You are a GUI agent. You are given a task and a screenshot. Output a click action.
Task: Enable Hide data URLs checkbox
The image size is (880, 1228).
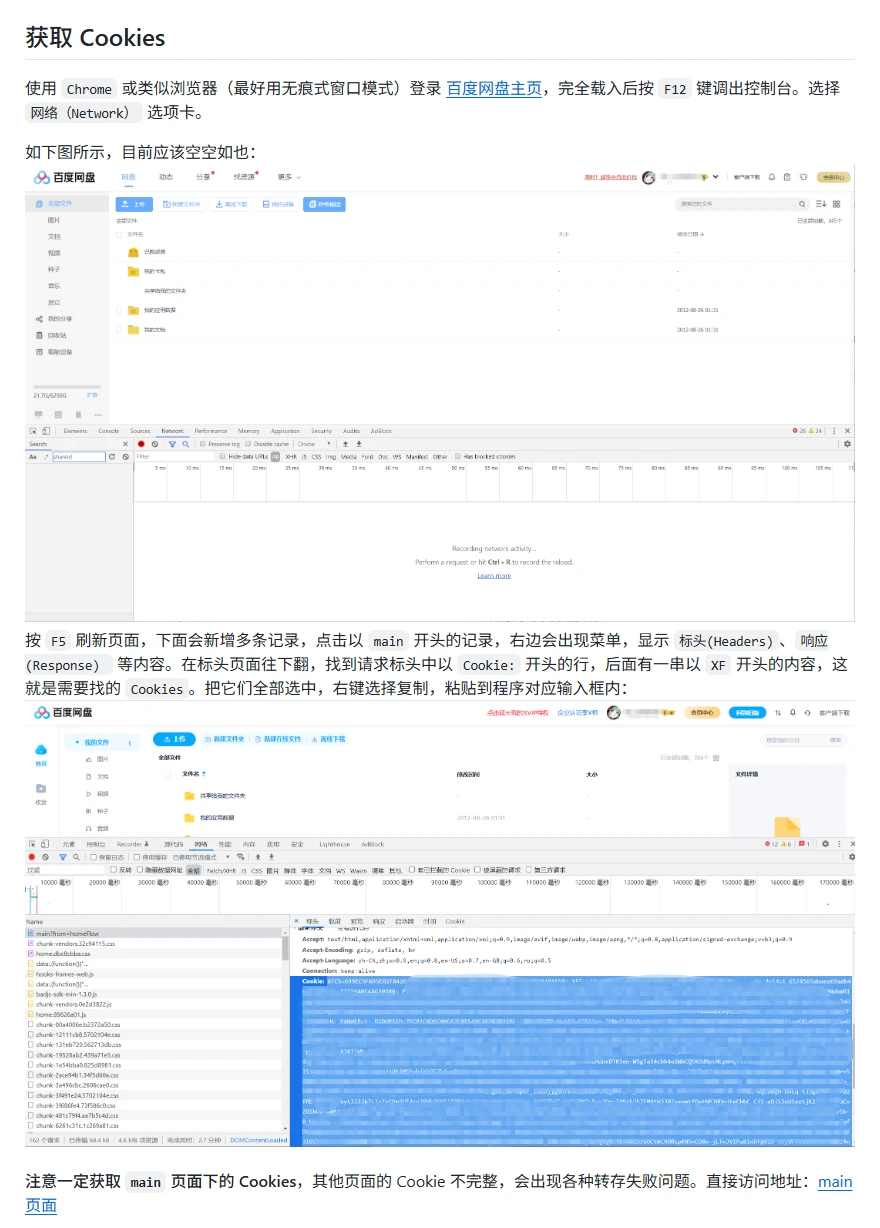223,456
